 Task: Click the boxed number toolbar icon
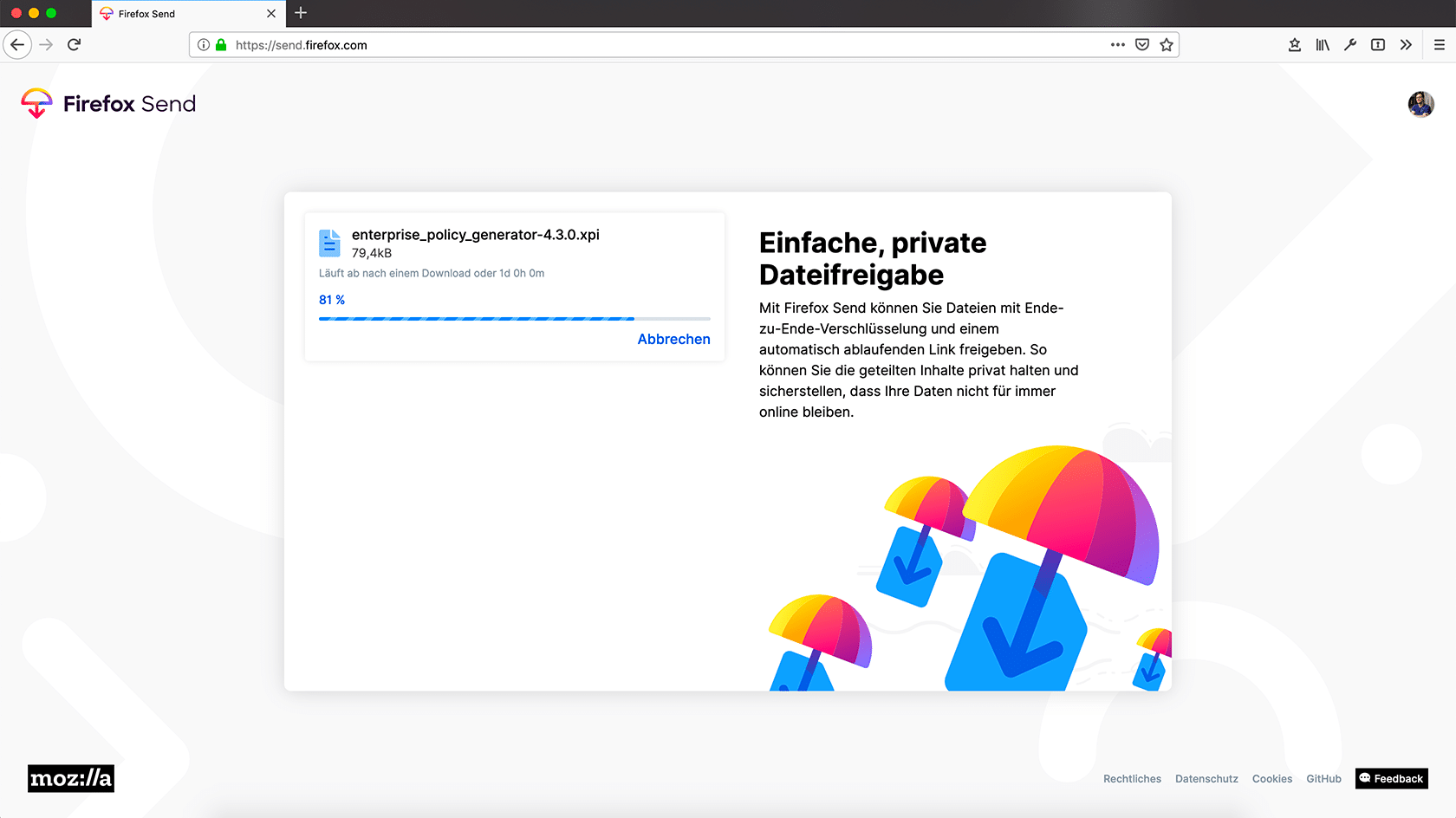pos(1378,45)
